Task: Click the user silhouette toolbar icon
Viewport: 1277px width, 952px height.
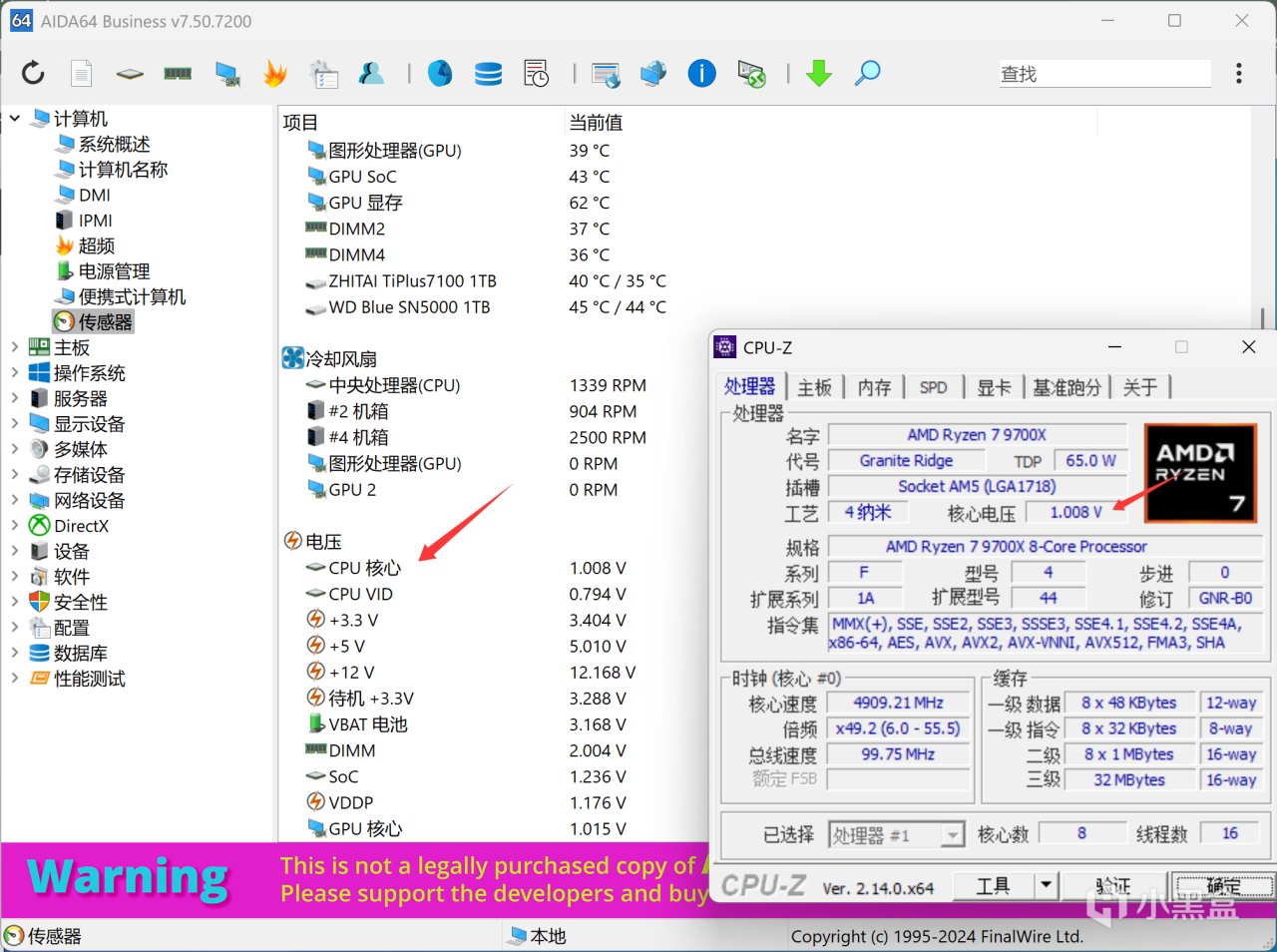Action: coord(371,73)
